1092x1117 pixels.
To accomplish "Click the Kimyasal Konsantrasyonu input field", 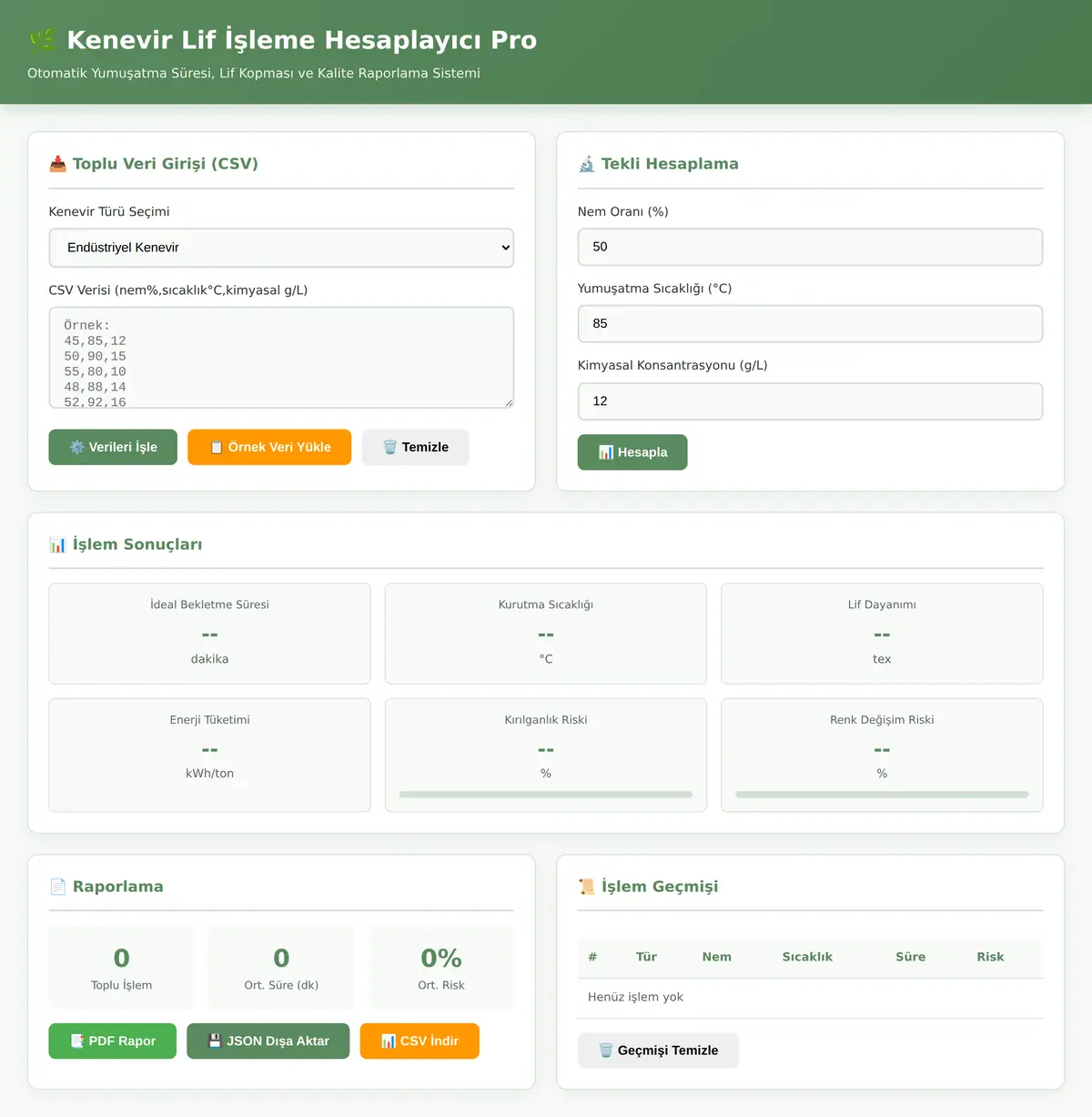I will coord(810,401).
